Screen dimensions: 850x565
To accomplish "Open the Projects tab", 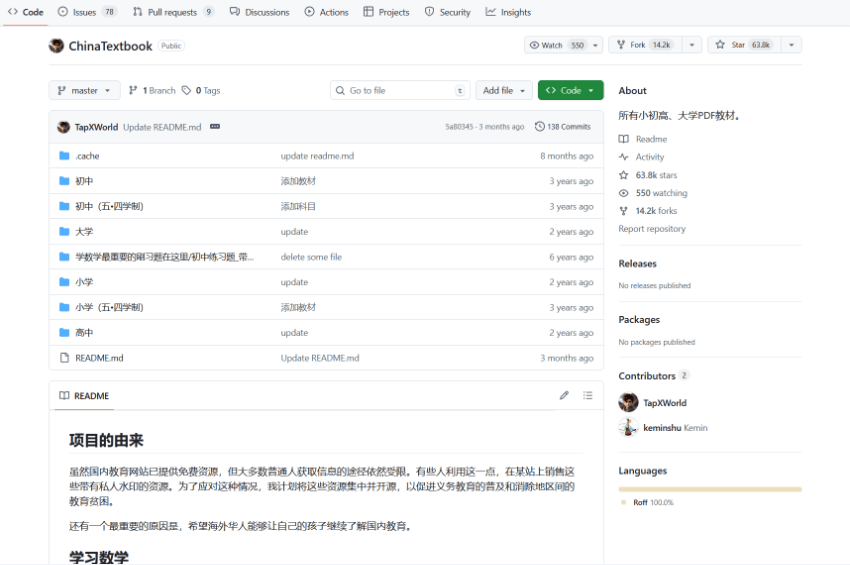I will (x=386, y=12).
